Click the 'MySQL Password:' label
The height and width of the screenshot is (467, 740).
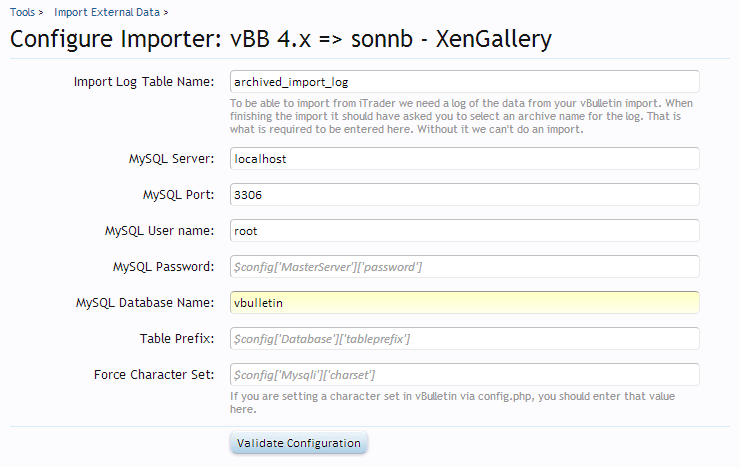click(x=164, y=267)
